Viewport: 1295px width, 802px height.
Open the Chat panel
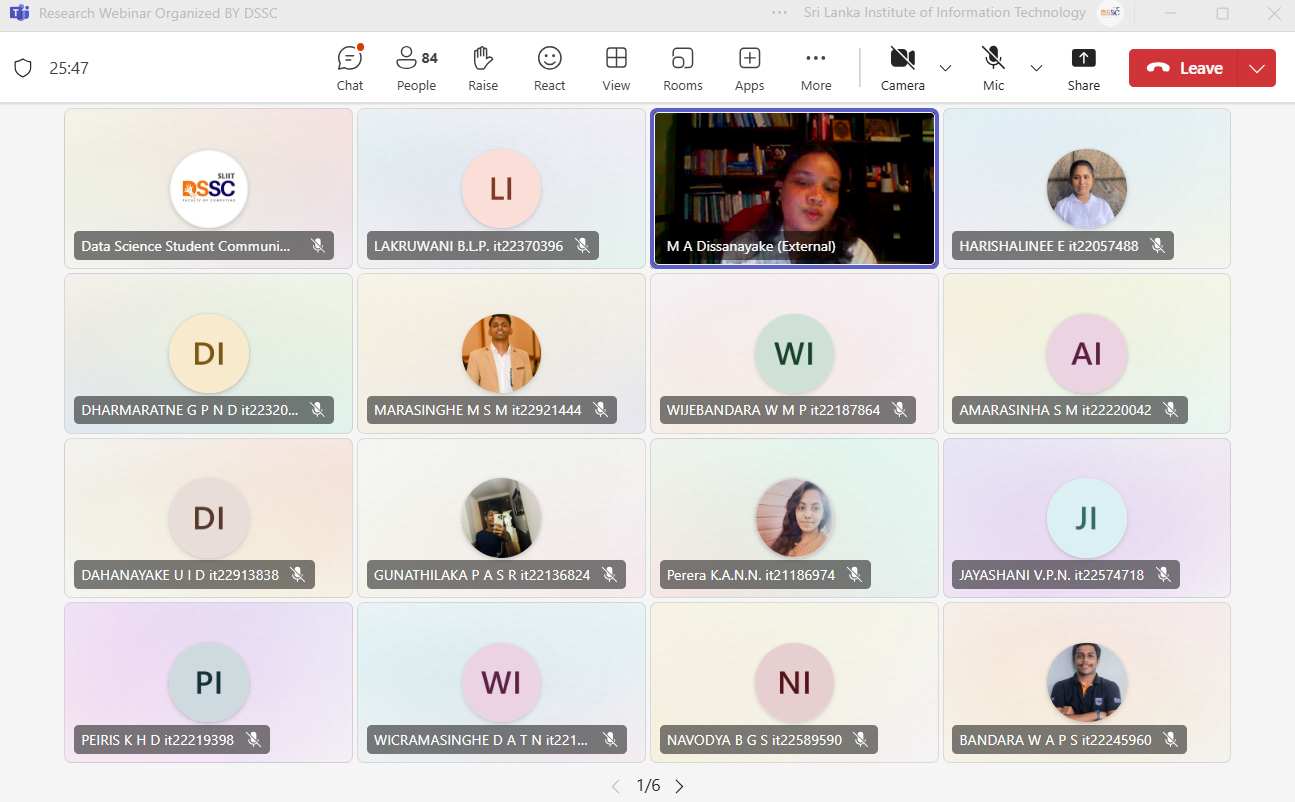point(349,68)
